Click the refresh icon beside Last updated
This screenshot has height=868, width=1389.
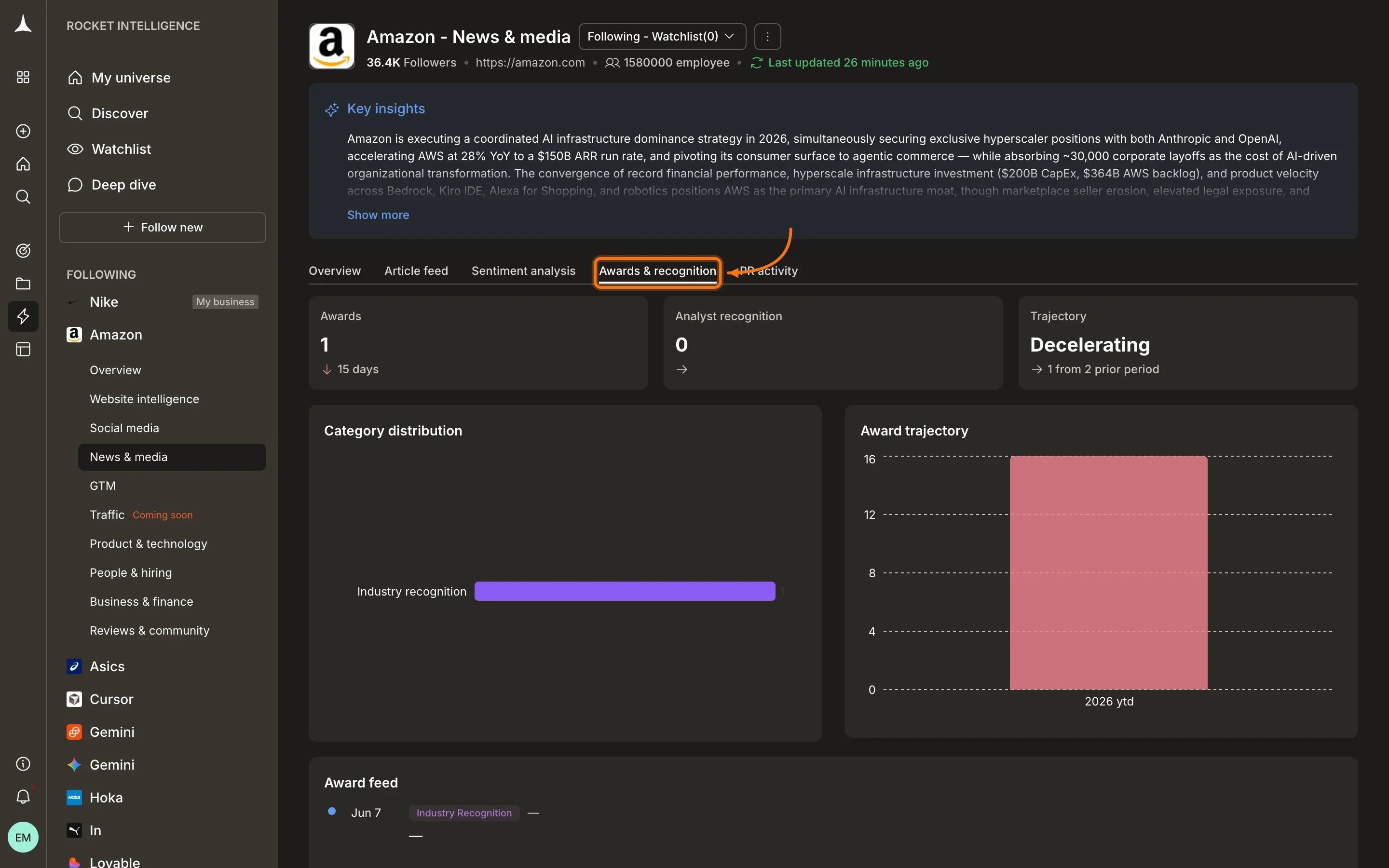[x=757, y=63]
